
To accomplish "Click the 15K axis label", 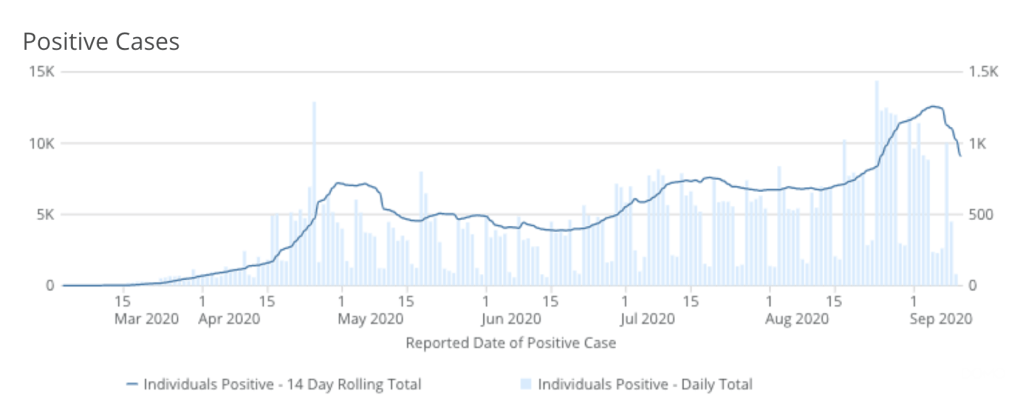I will click(x=41, y=72).
